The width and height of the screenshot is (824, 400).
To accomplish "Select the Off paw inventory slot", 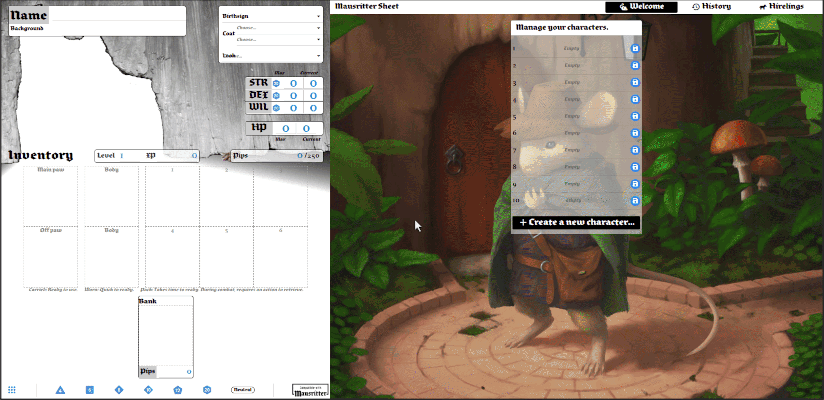I will [x=50, y=257].
